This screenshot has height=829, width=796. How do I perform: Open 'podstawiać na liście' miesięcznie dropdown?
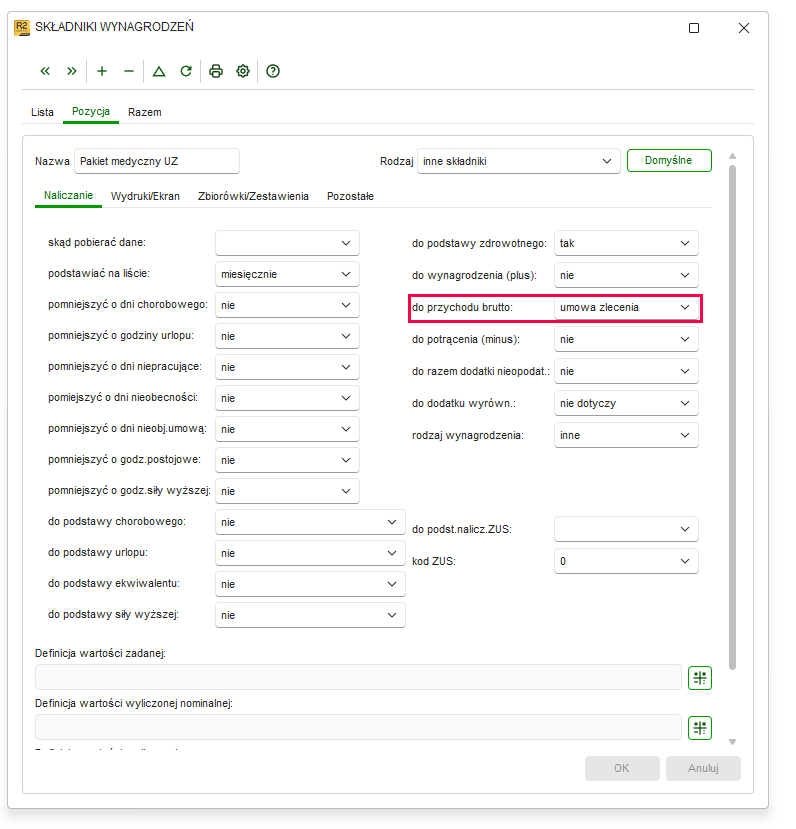[287, 274]
